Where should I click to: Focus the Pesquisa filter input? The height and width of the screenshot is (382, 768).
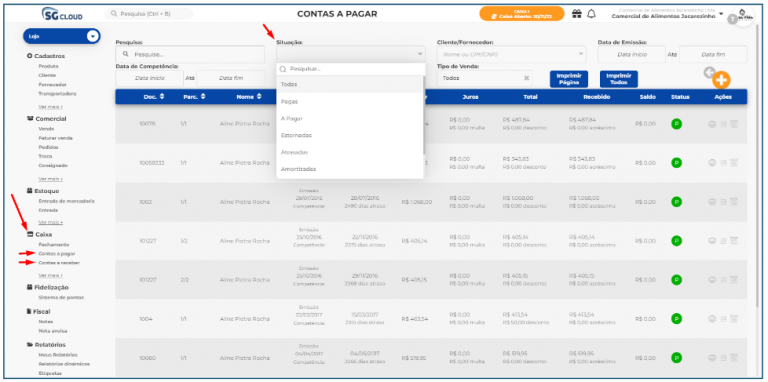tap(190, 54)
